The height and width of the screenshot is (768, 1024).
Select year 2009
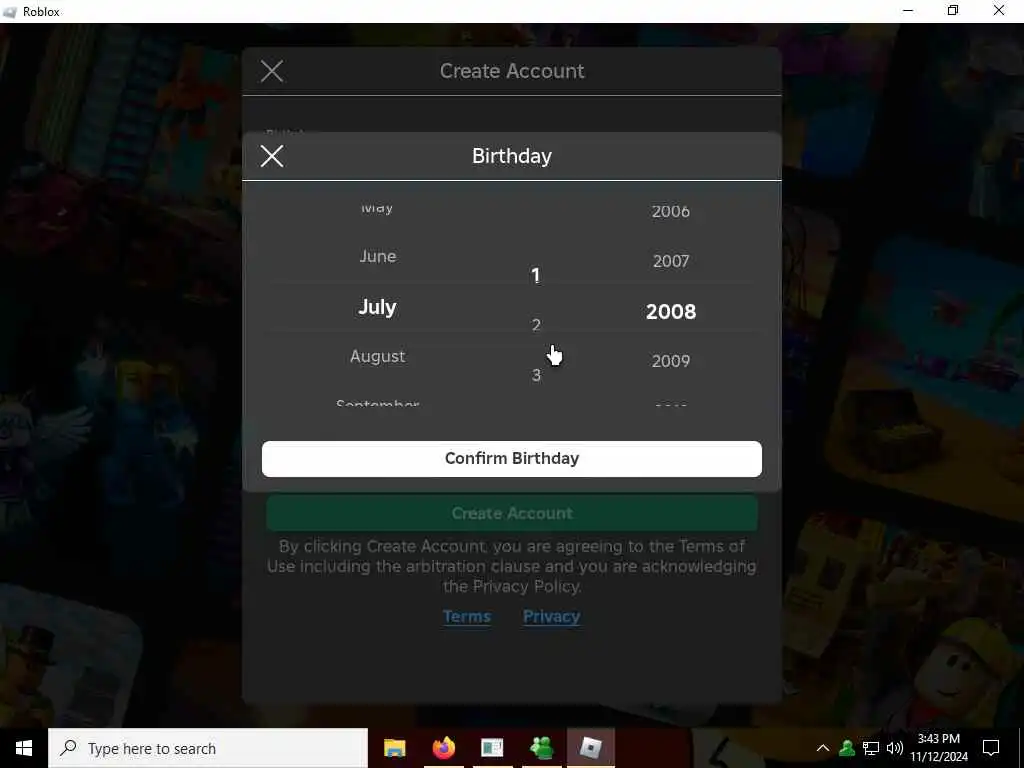[671, 361]
